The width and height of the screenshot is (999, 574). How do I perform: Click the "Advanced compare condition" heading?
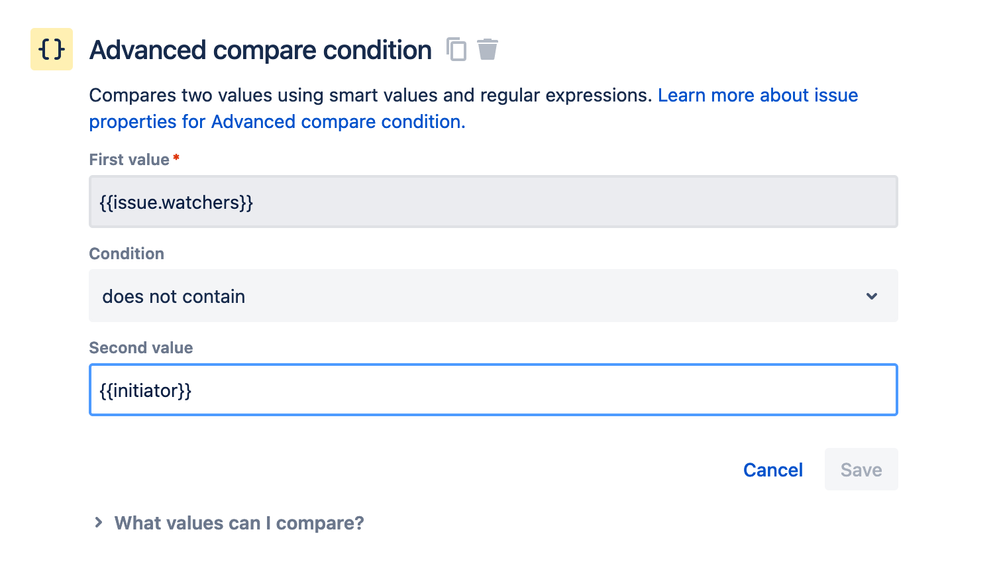coord(260,50)
